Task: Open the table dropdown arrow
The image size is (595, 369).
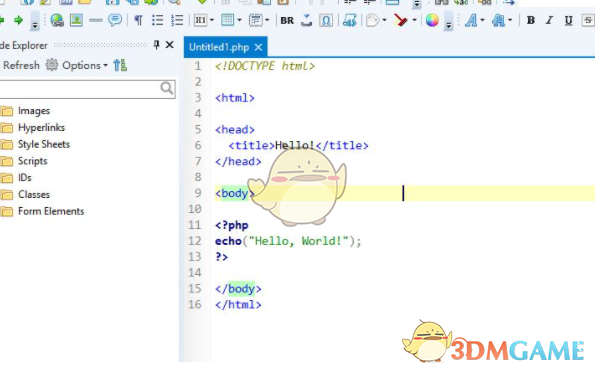Action: pyautogui.click(x=239, y=20)
